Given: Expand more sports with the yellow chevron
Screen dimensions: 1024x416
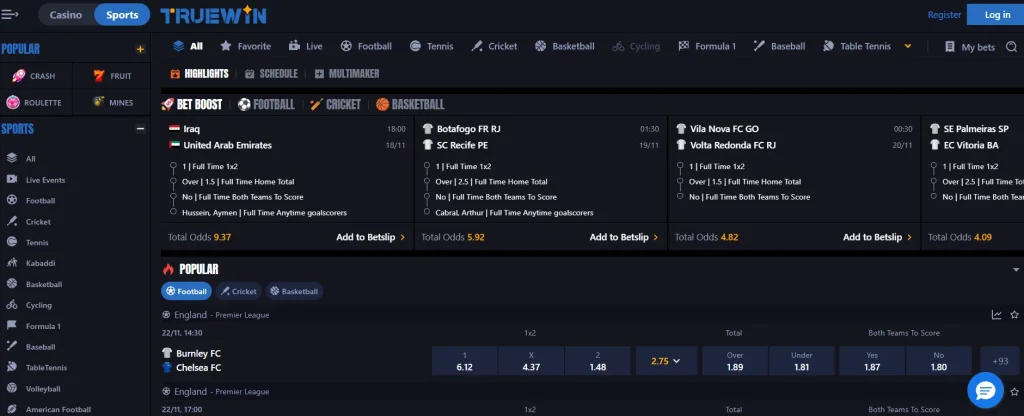Looking at the screenshot, I should click(908, 46).
